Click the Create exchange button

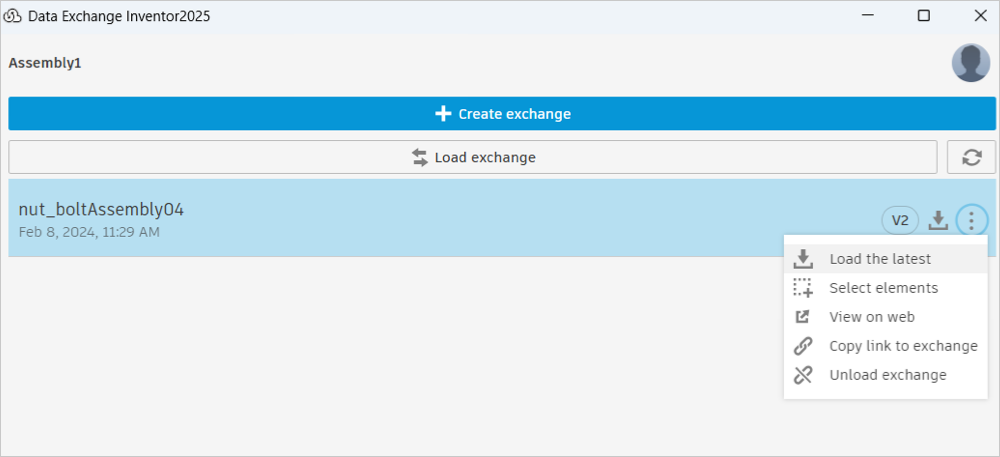pos(502,113)
